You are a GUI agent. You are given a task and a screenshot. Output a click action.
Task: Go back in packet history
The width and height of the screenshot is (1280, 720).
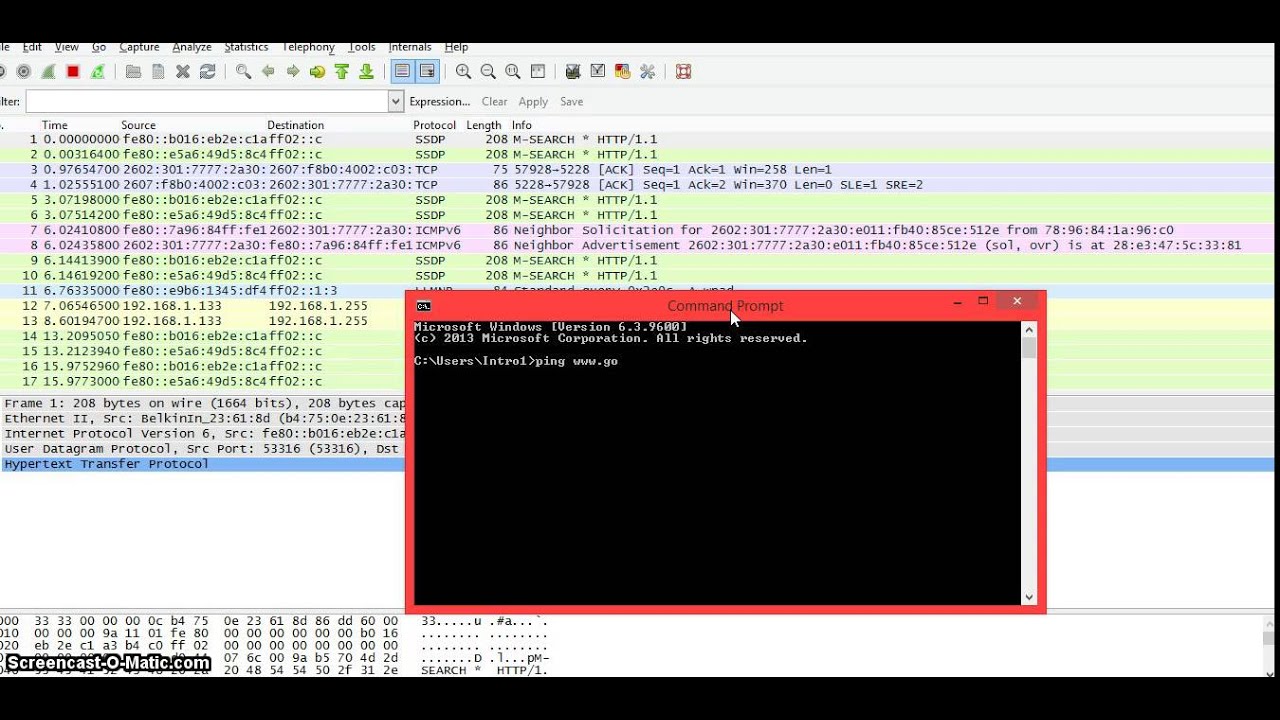point(268,71)
